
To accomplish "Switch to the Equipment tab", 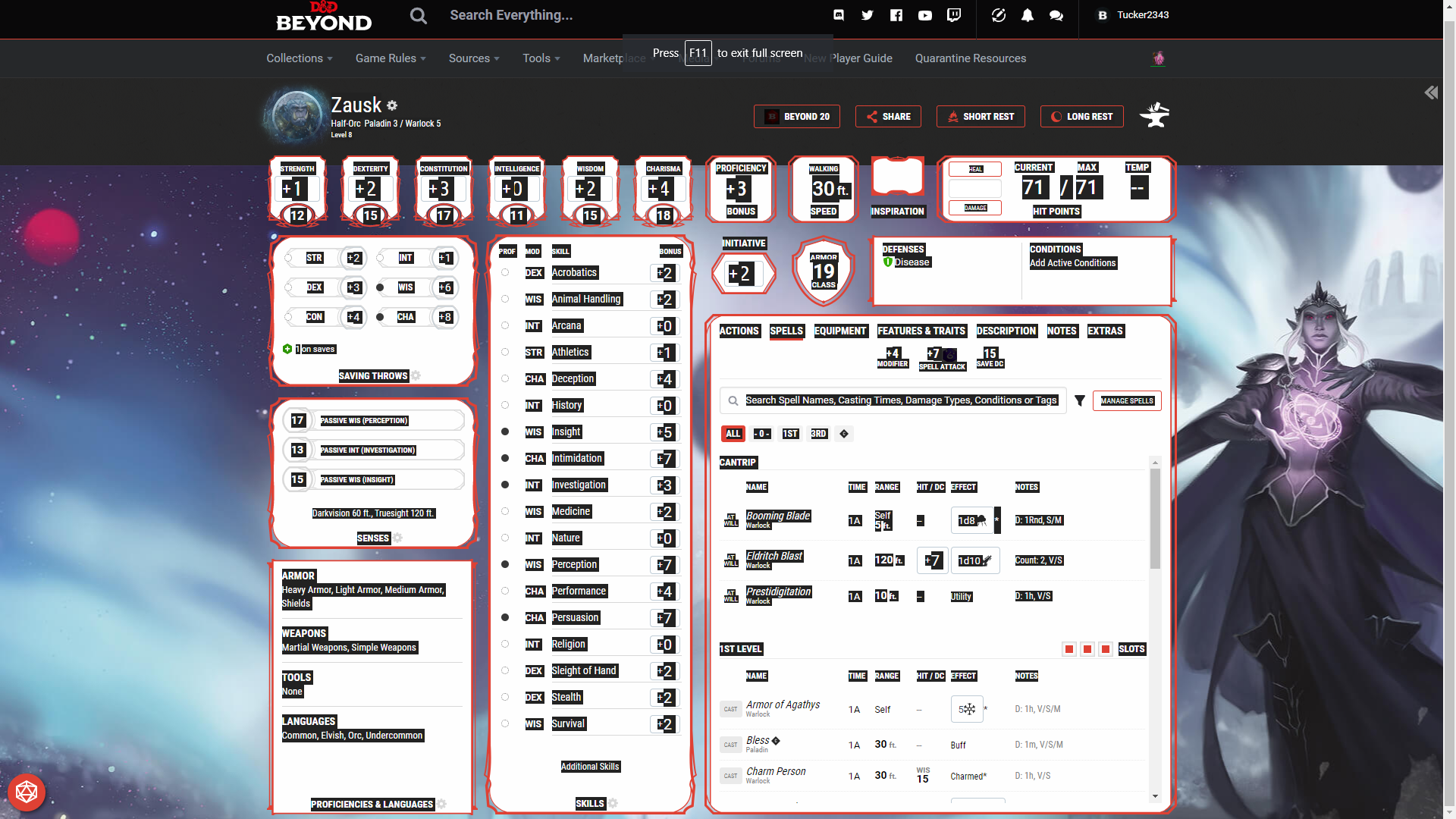I will (840, 331).
